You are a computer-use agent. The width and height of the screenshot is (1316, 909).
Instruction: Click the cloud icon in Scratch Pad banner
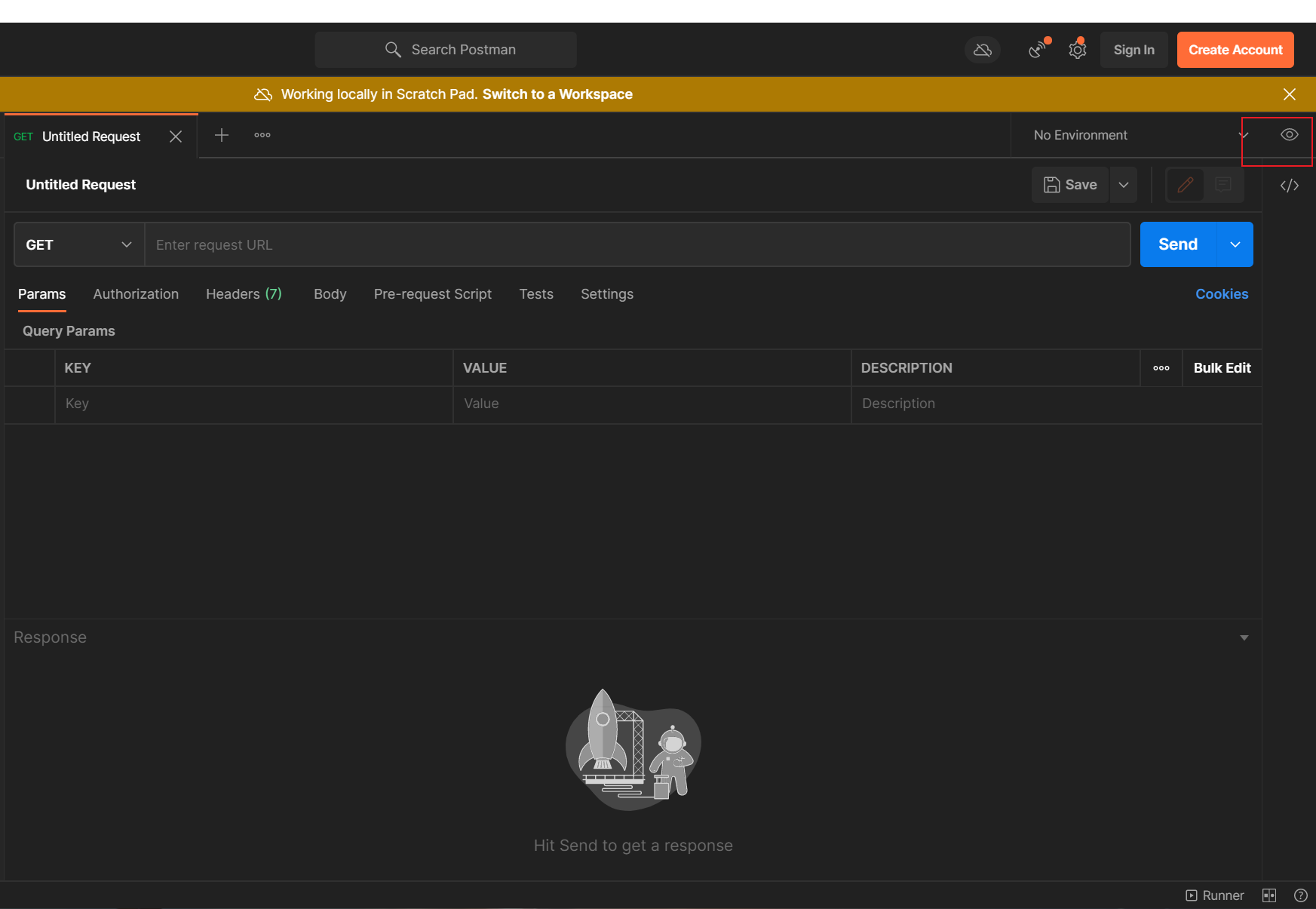(x=263, y=94)
